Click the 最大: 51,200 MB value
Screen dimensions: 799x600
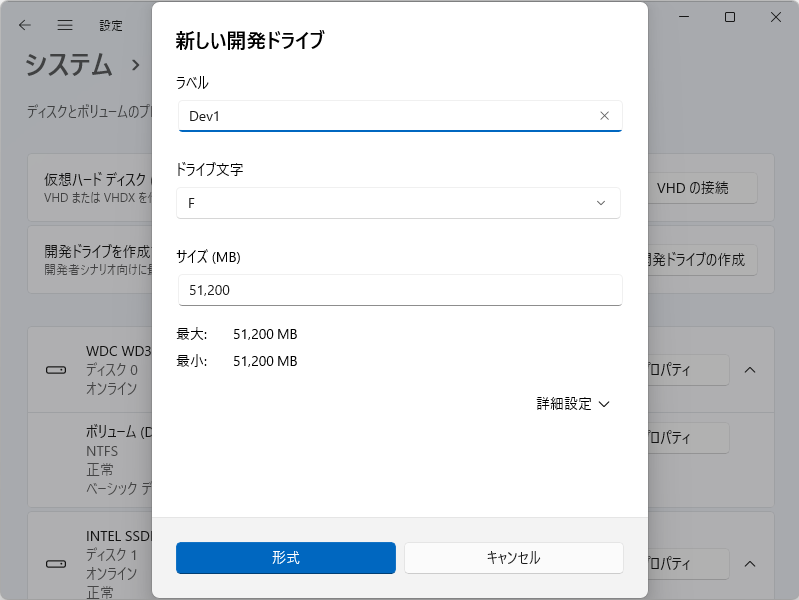pyautogui.click(x=265, y=334)
